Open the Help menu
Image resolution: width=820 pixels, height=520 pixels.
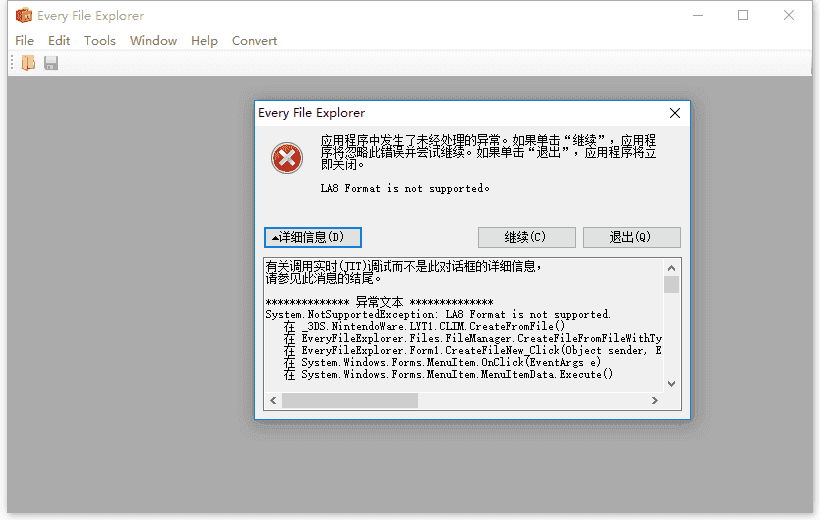(204, 41)
